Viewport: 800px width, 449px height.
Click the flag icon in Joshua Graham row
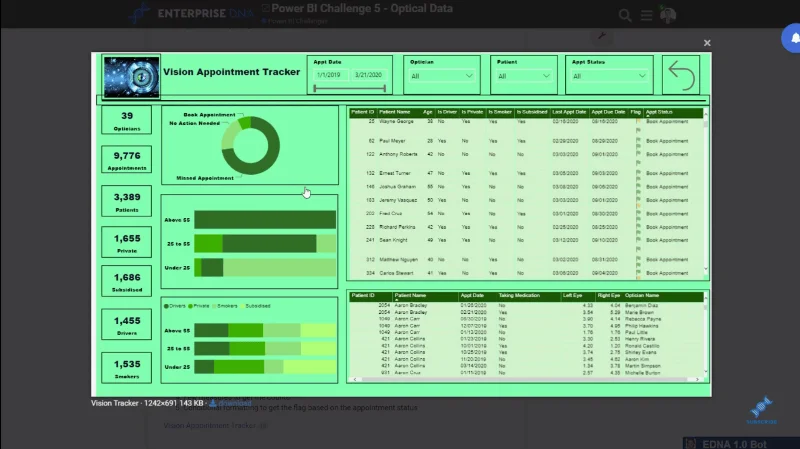coord(638,187)
